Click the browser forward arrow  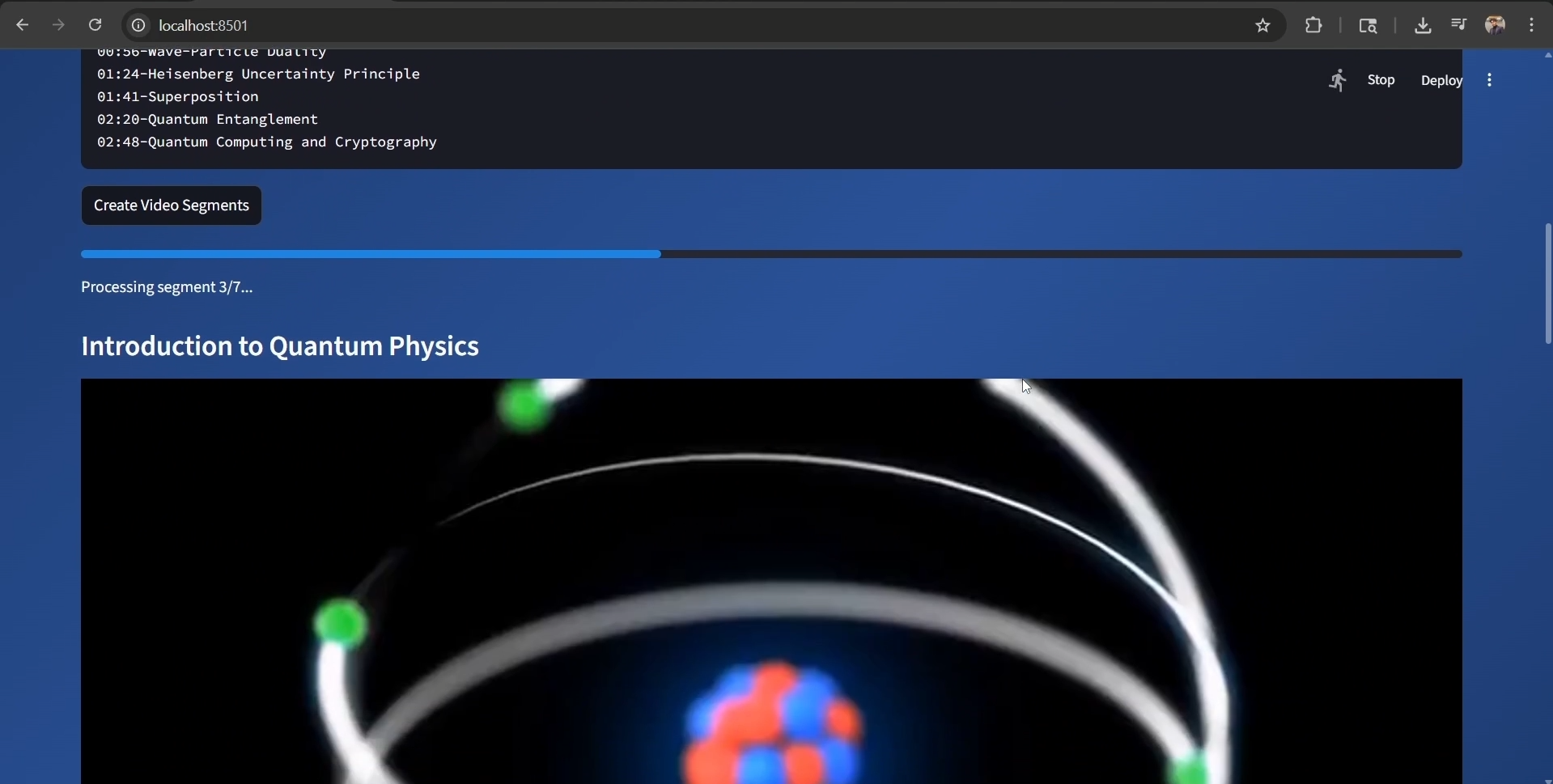58,26
